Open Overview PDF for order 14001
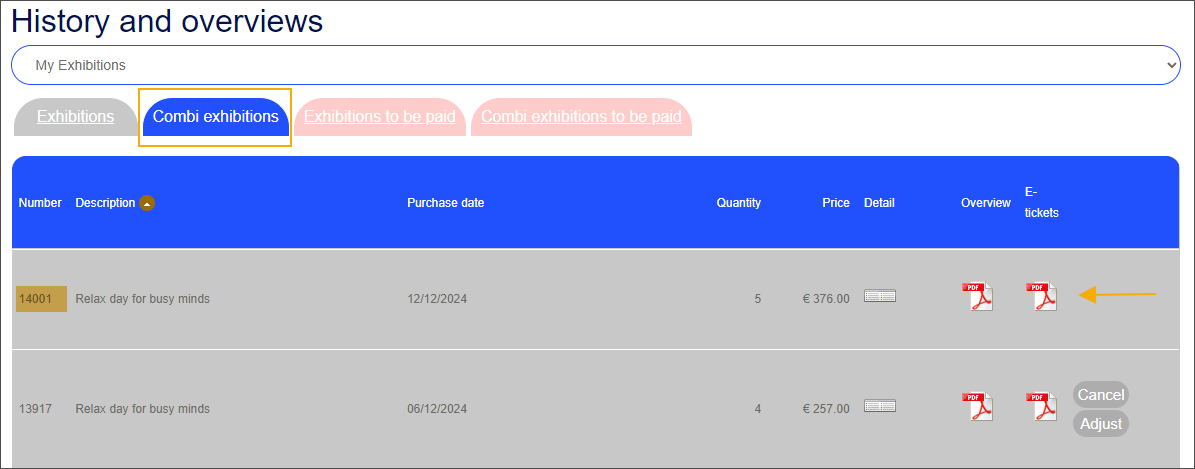This screenshot has height=469, width=1195. (x=977, y=297)
